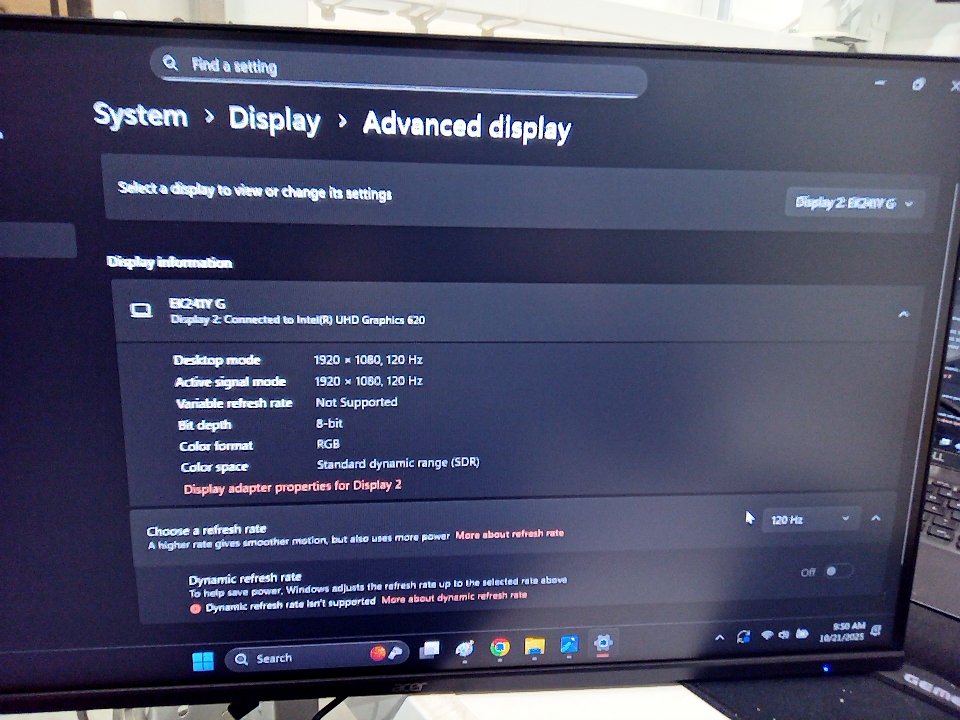Toggle the Dynamic refresh rate switch
Screen dimensions: 960x720
tap(838, 571)
